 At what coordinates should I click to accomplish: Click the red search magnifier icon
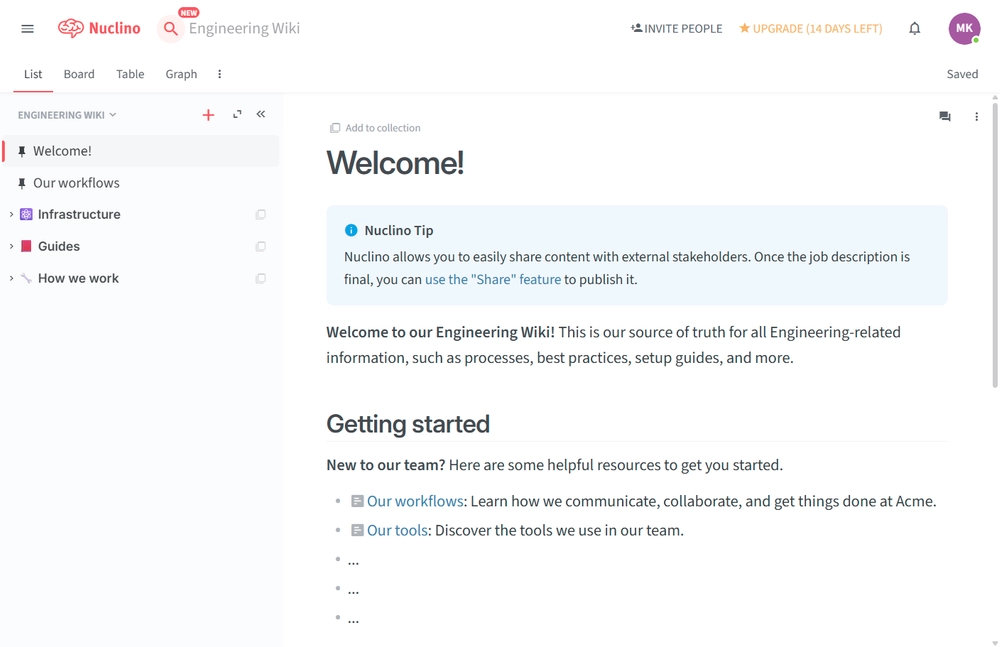(170, 29)
